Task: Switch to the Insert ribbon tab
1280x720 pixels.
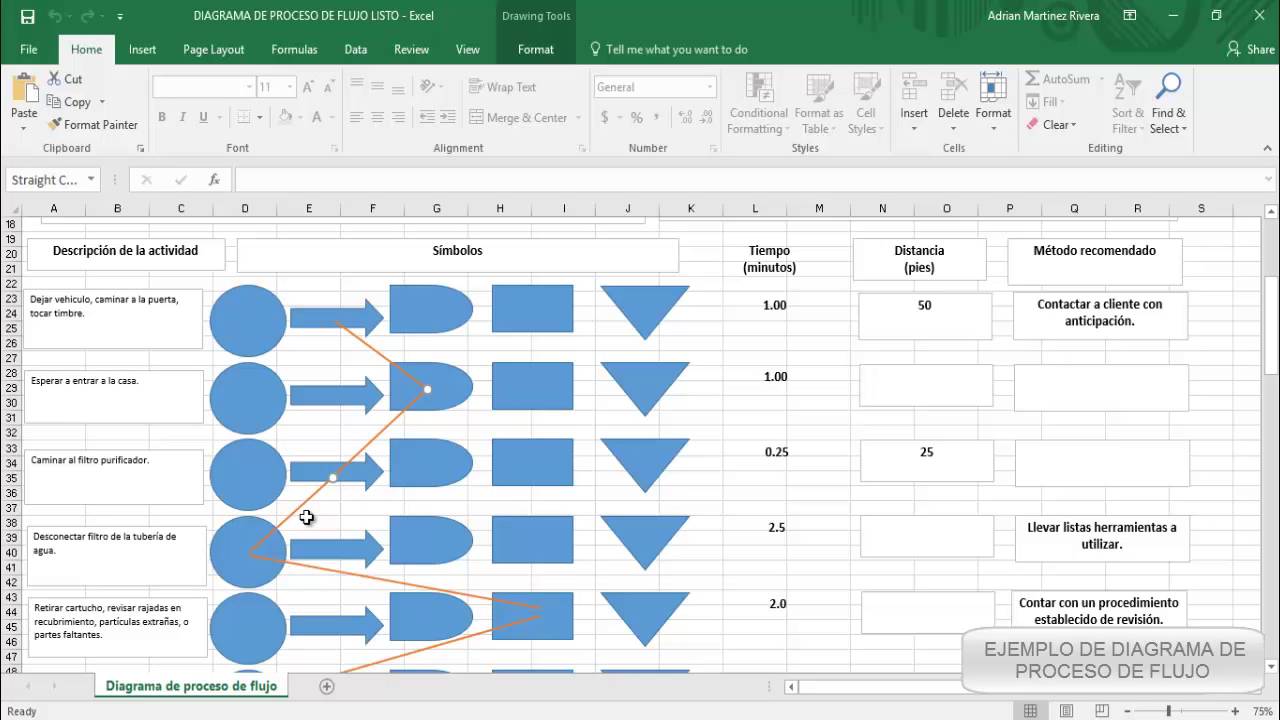Action: [x=142, y=49]
